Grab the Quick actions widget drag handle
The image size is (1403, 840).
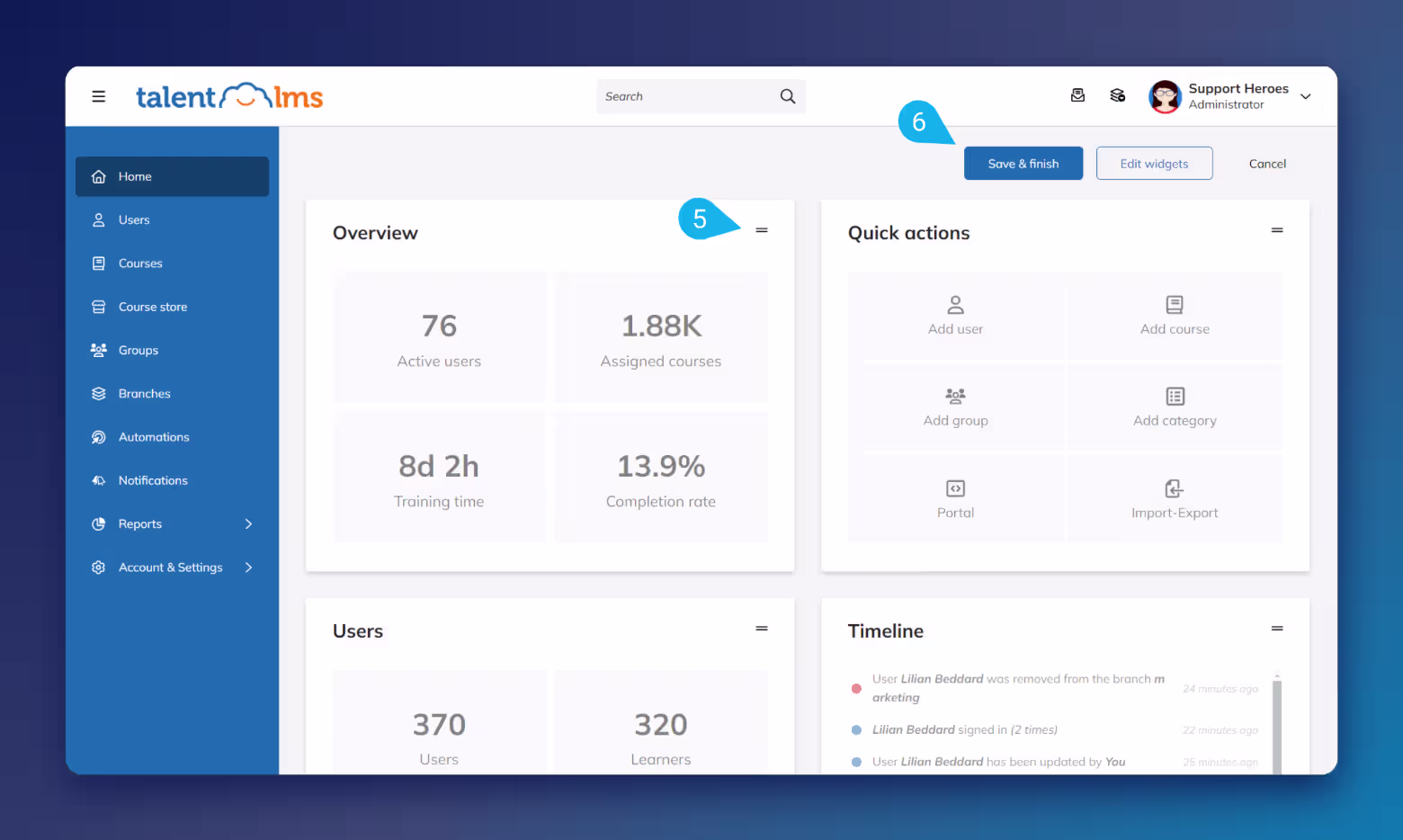(x=1277, y=230)
